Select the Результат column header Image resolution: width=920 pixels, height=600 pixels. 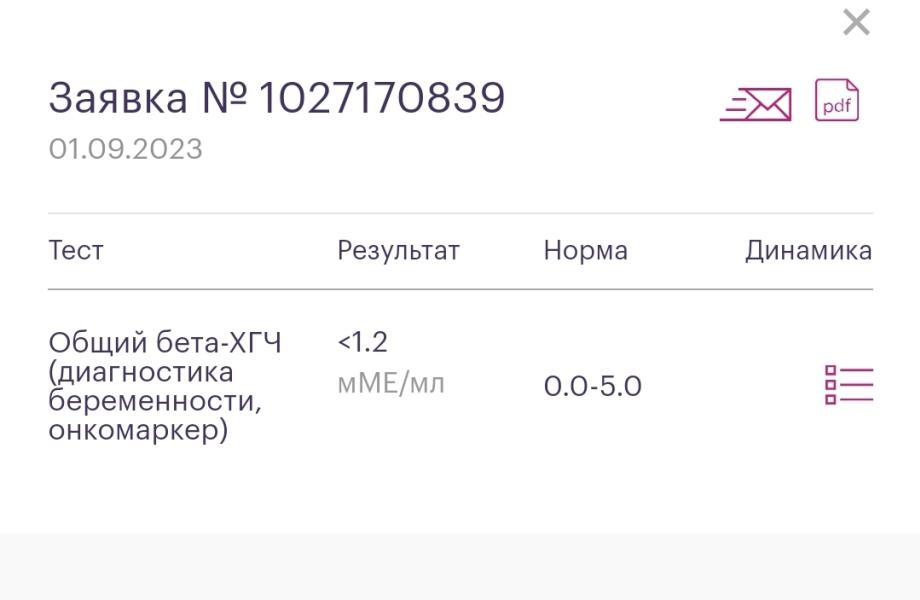(398, 251)
